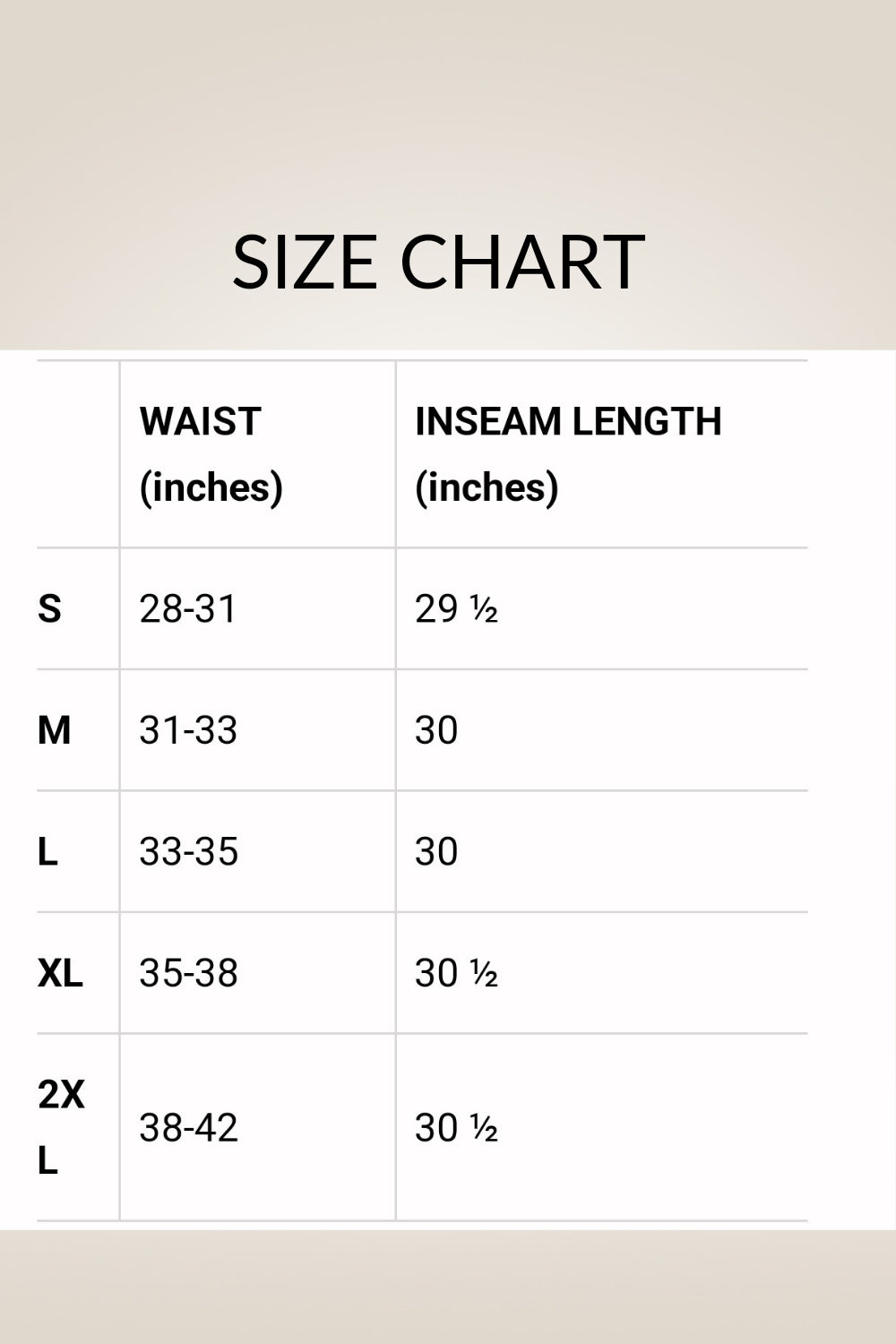Viewport: 896px width, 1344px height.
Task: Click the M size row label
Action: [54, 730]
